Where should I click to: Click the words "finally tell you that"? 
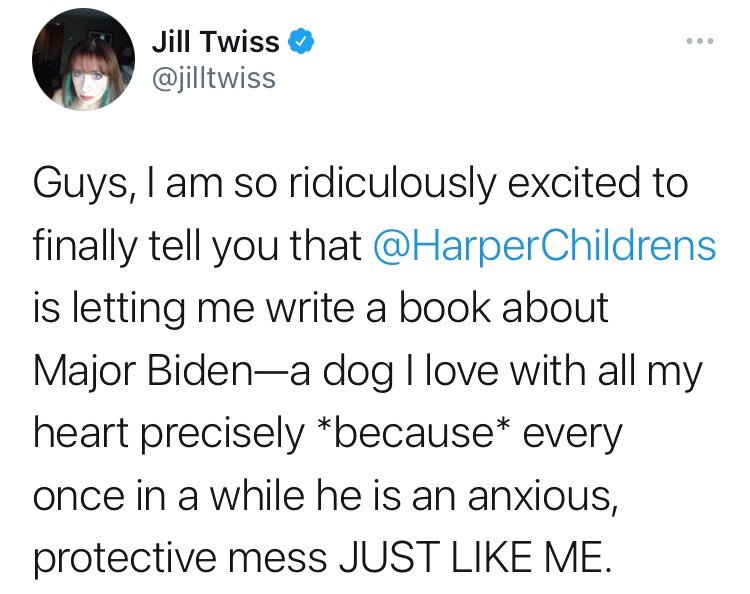[x=198, y=246]
